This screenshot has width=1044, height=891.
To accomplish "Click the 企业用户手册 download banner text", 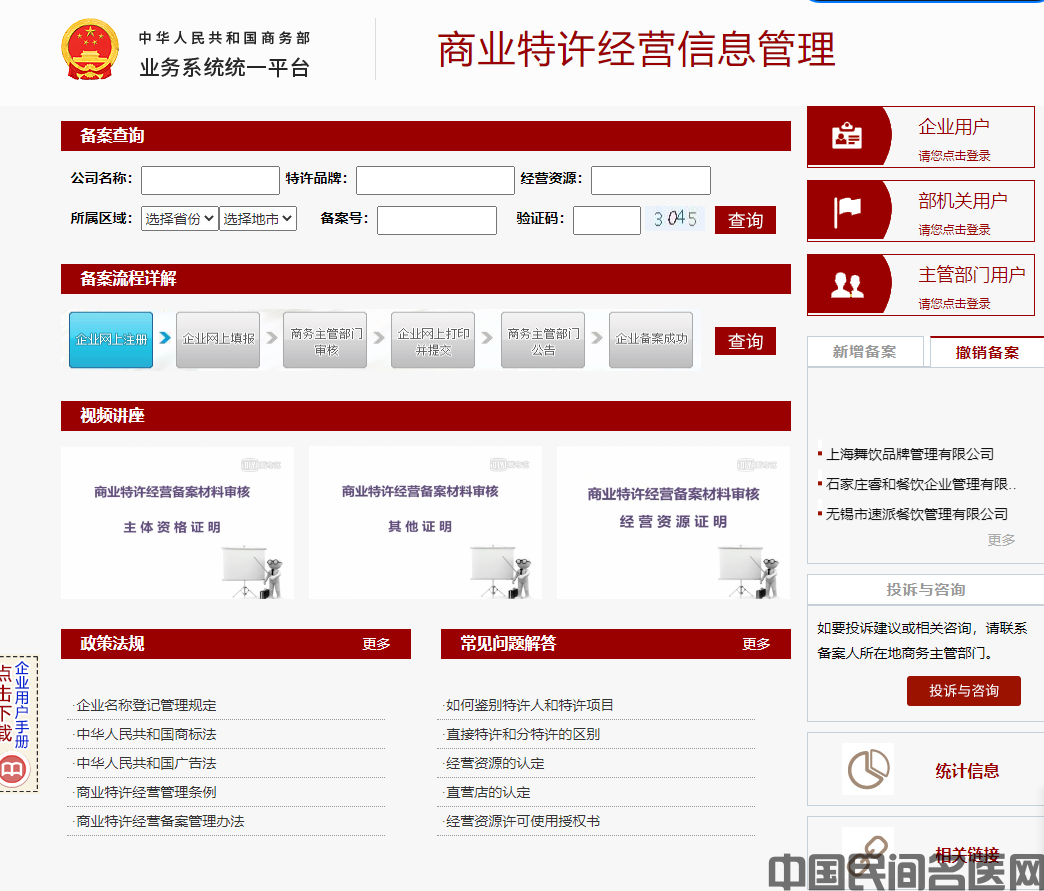I will tap(22, 705).
